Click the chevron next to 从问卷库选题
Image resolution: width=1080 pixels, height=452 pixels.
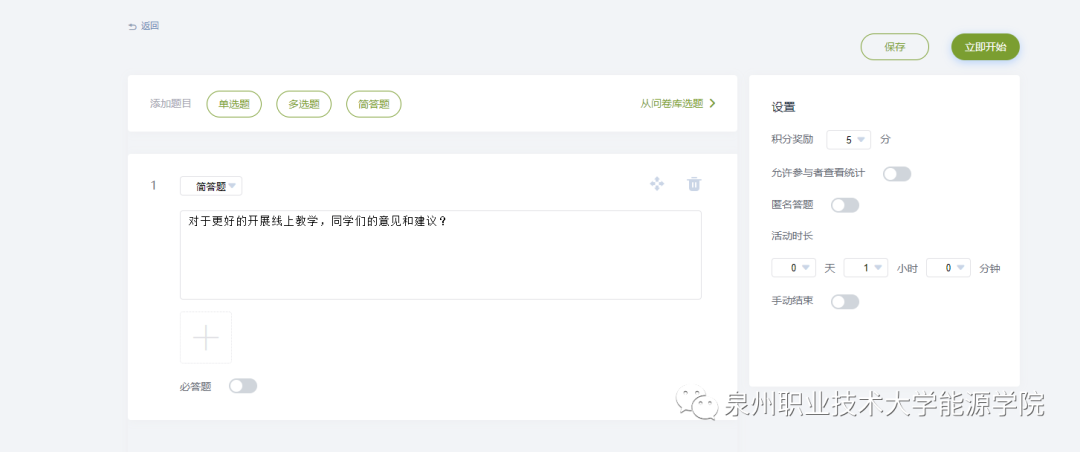click(x=712, y=103)
